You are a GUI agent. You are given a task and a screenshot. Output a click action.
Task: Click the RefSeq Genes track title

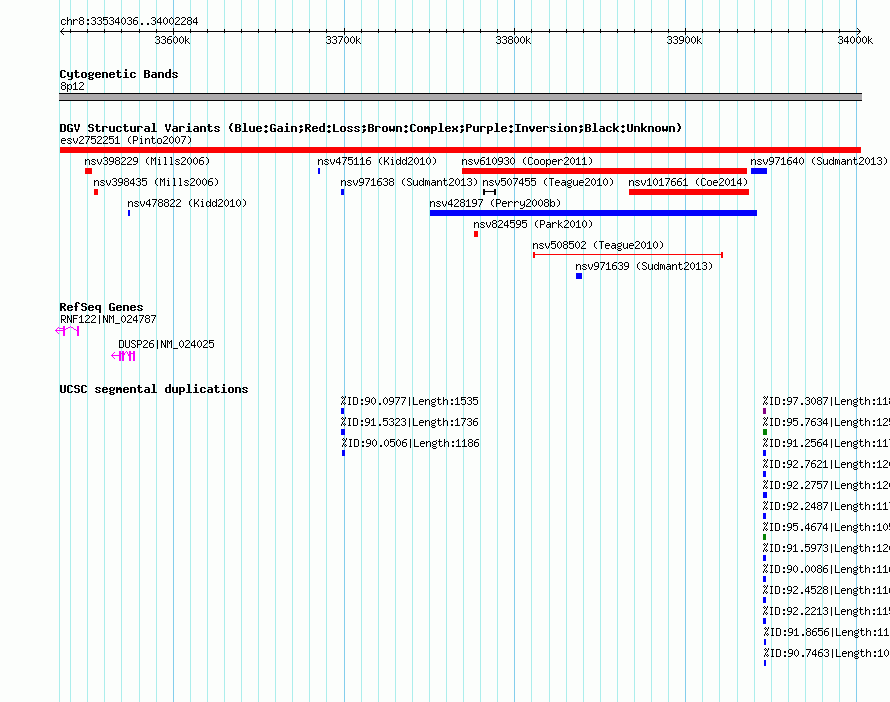pyautogui.click(x=101, y=307)
